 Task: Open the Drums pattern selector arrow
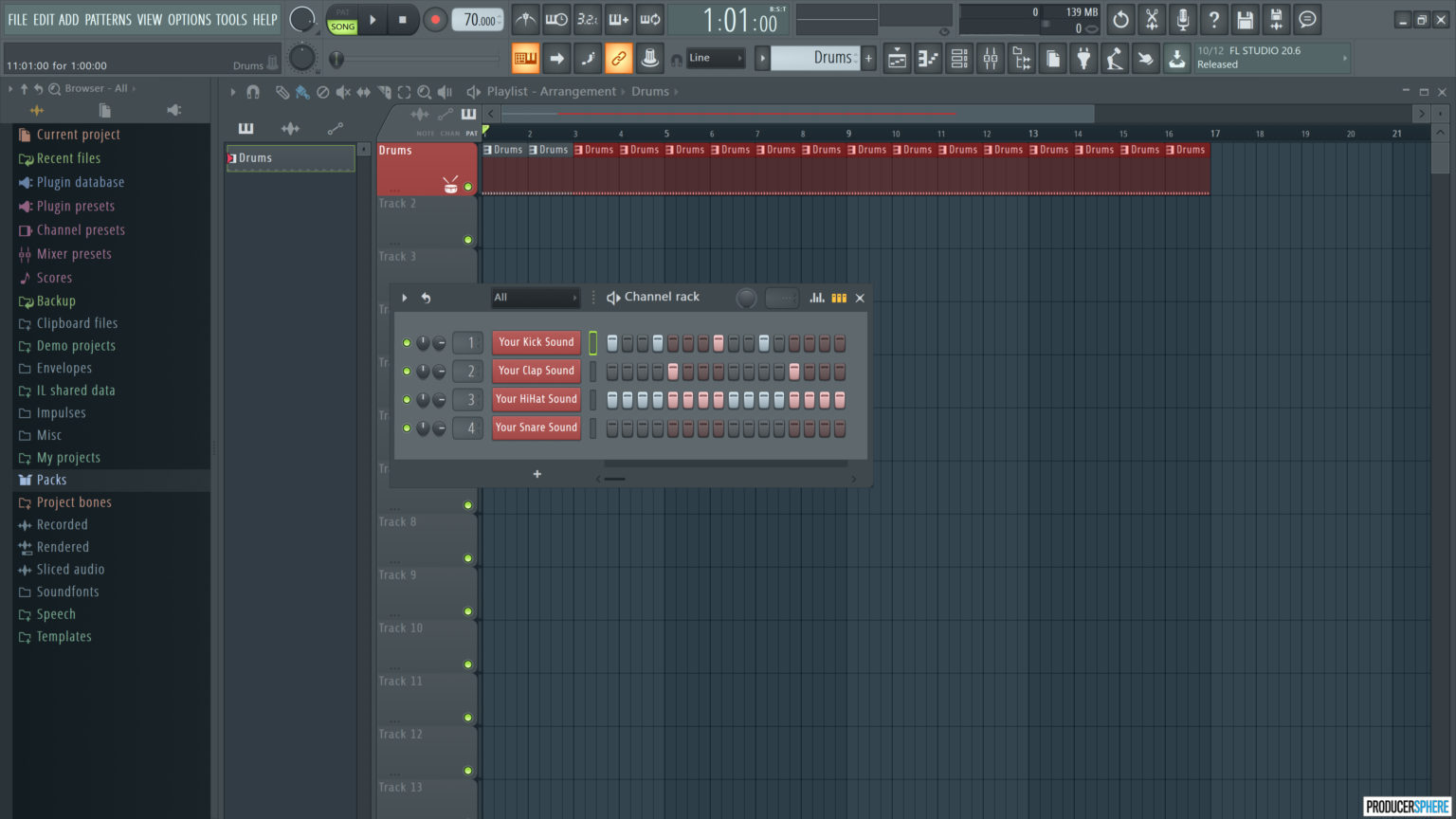pos(763,58)
